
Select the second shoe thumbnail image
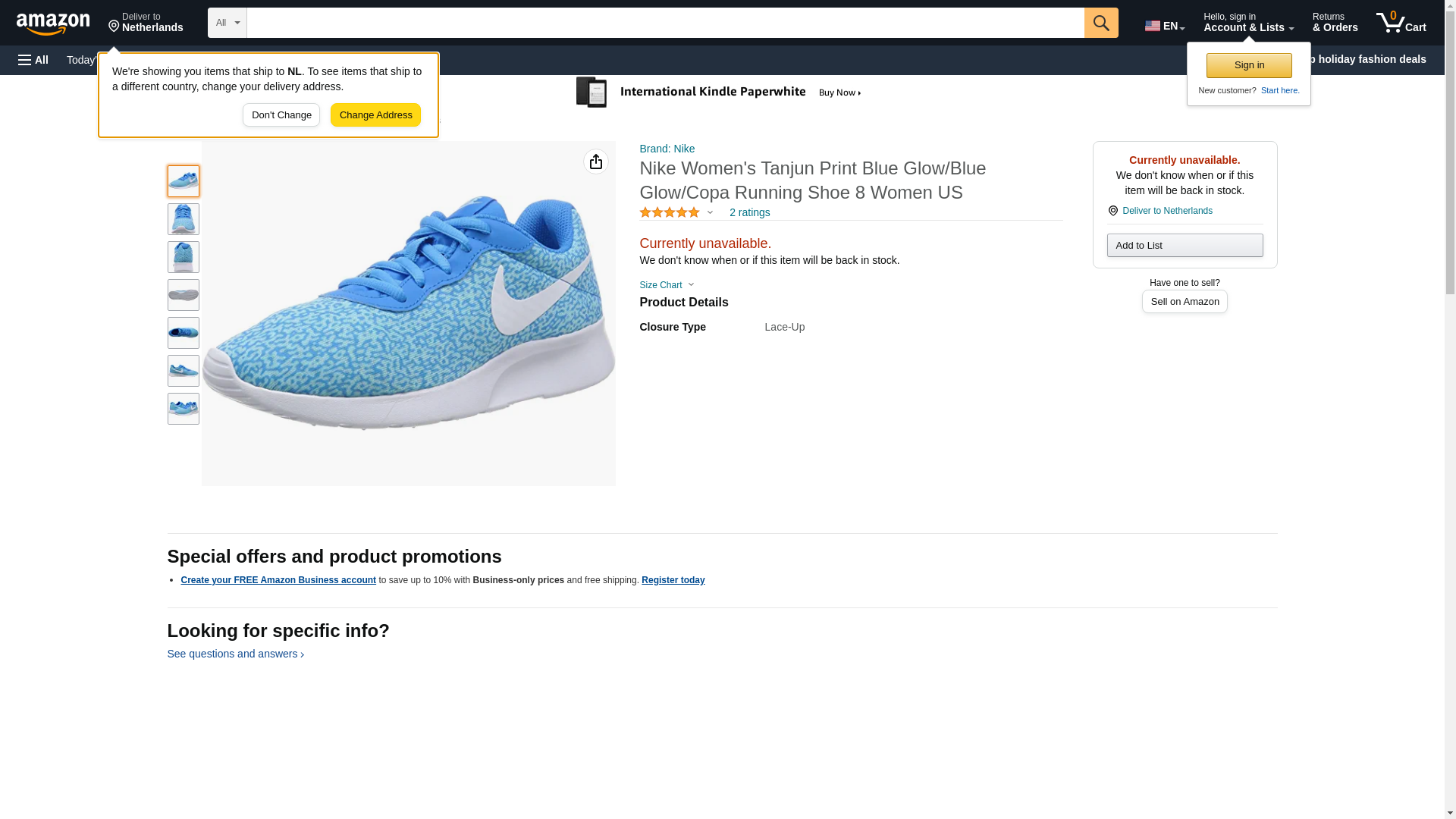[x=183, y=219]
